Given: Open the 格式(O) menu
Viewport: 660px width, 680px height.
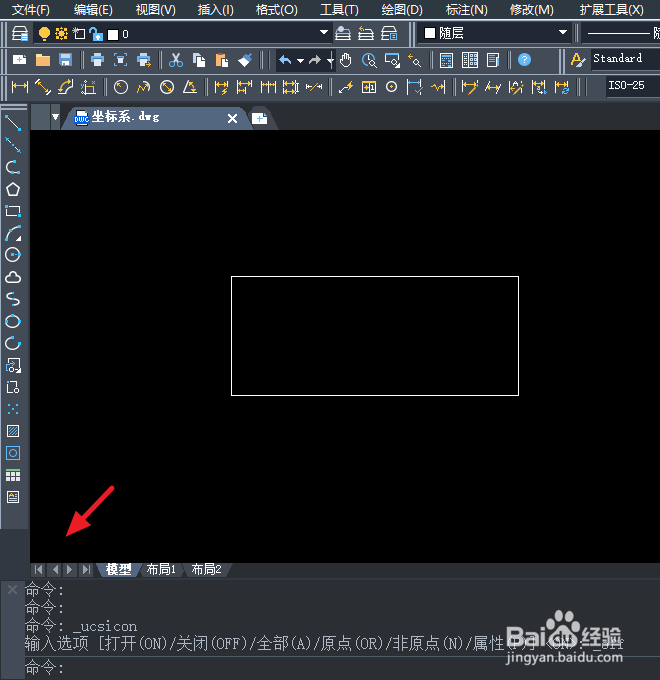Looking at the screenshot, I should (276, 10).
